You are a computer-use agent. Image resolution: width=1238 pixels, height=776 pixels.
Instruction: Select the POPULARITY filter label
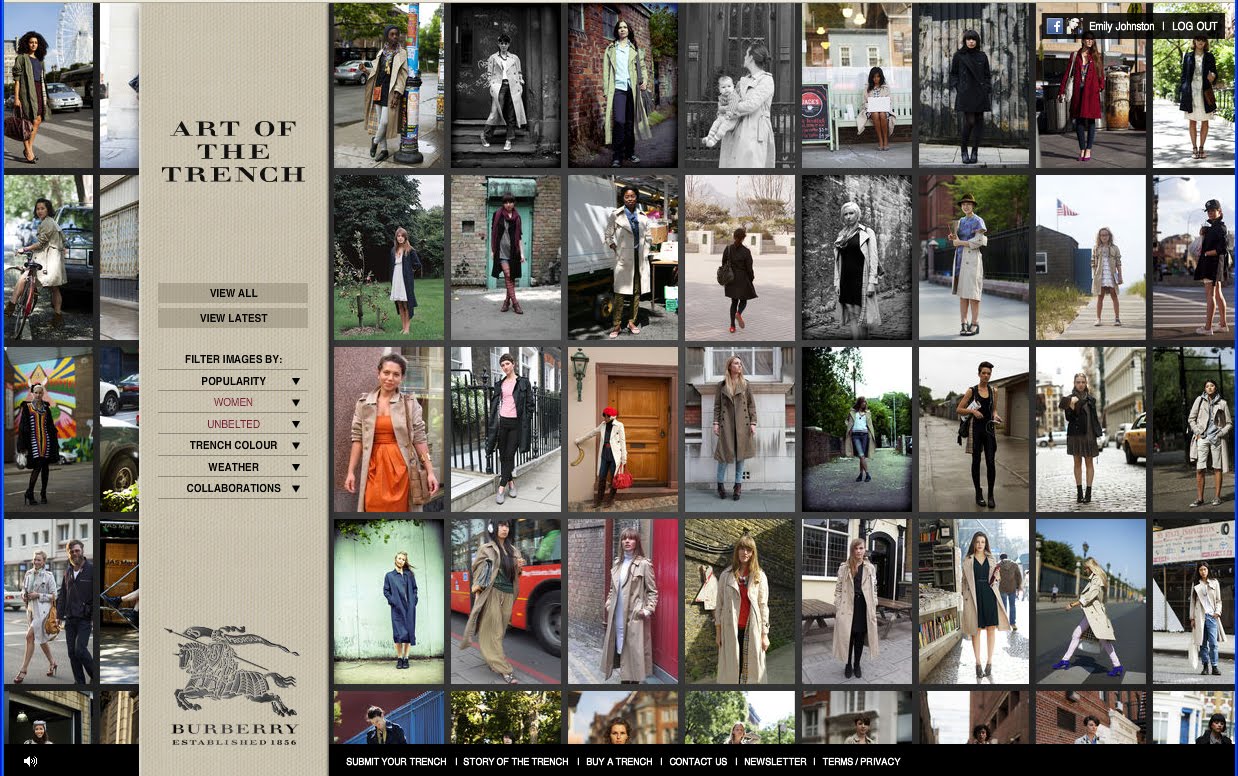233,381
